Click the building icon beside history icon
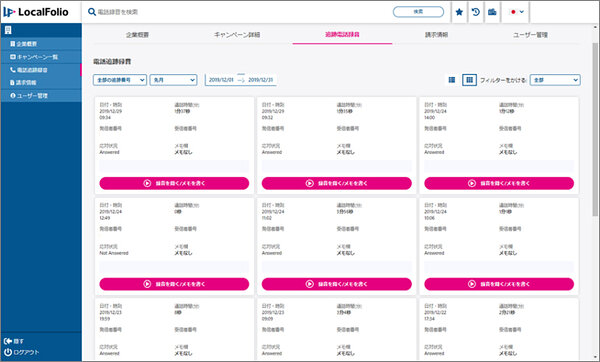This screenshot has width=600, height=362. click(492, 12)
